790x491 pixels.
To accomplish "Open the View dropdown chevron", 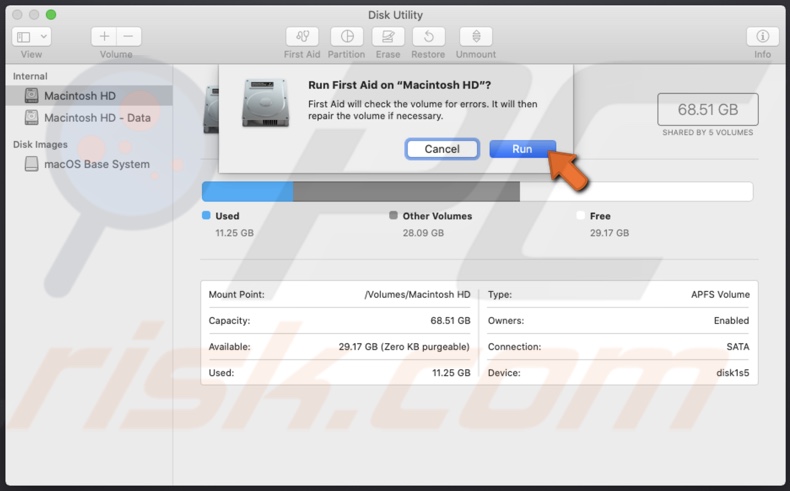I will 44,37.
